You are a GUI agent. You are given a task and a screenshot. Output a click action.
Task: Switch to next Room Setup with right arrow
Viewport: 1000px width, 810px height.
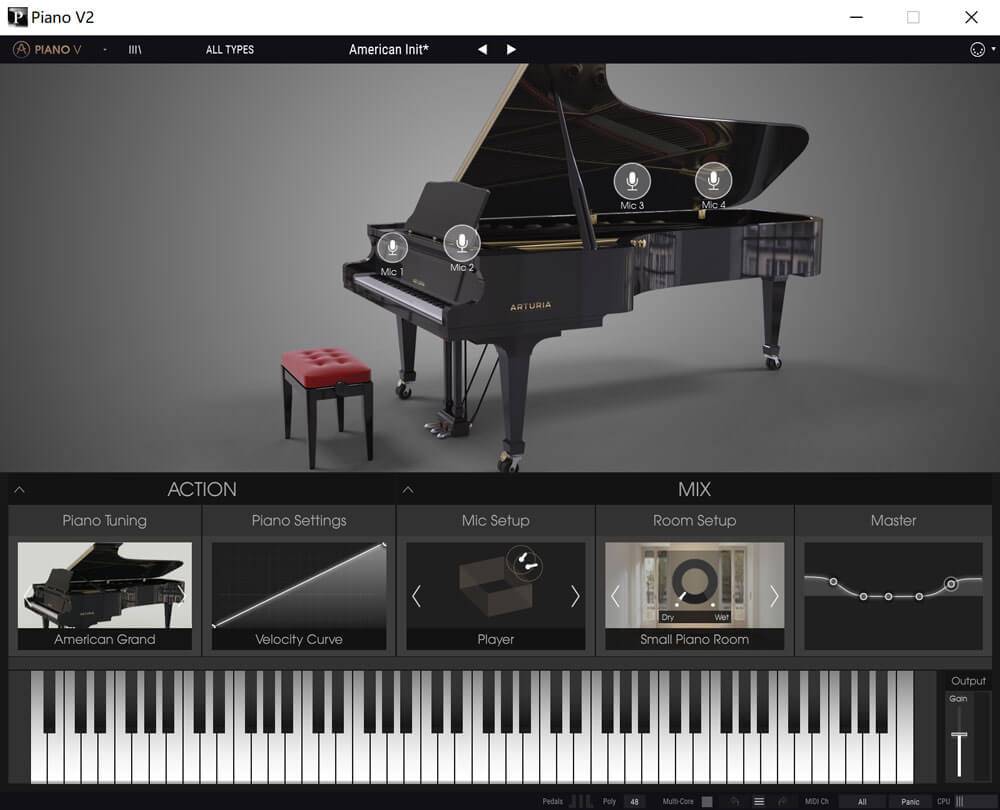pos(774,597)
